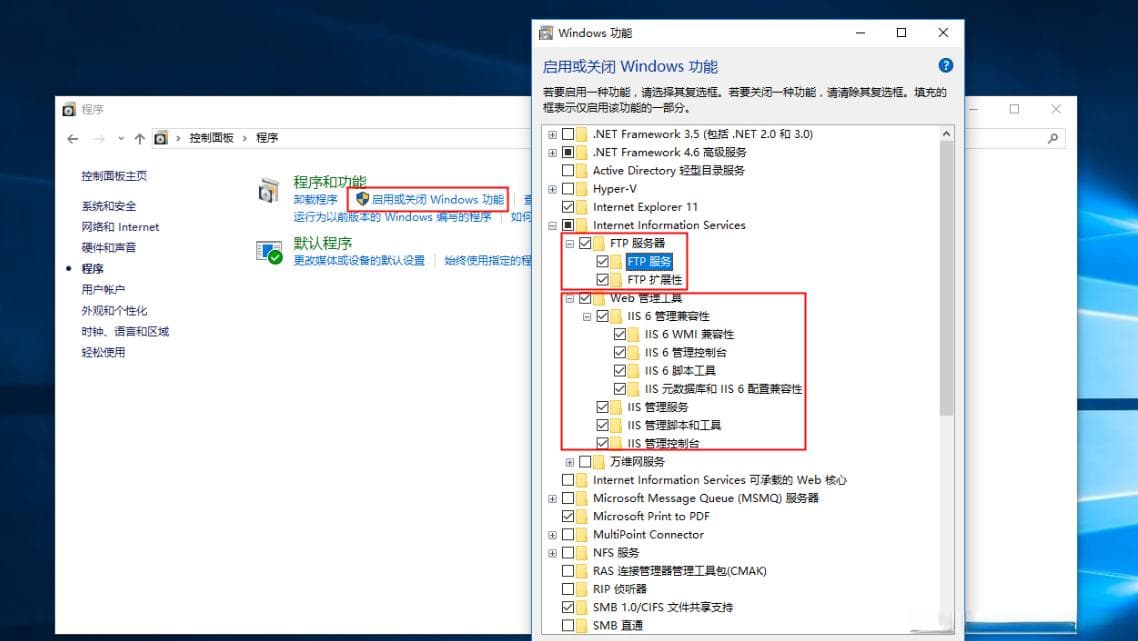The height and width of the screenshot is (641, 1138).
Task: Uncheck SMB 1.0/CIFS 文件共享支持 checkbox
Action: pos(568,607)
